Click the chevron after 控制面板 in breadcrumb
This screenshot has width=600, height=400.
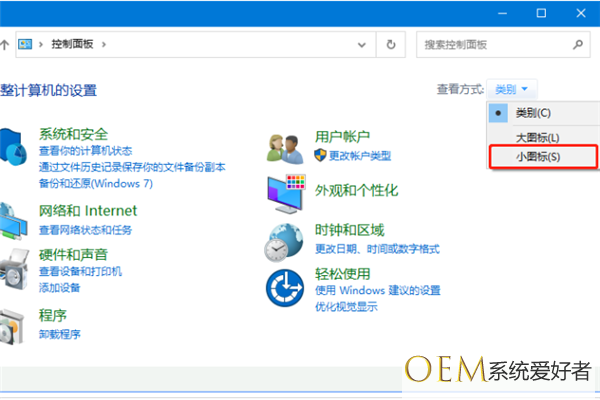coord(102,44)
